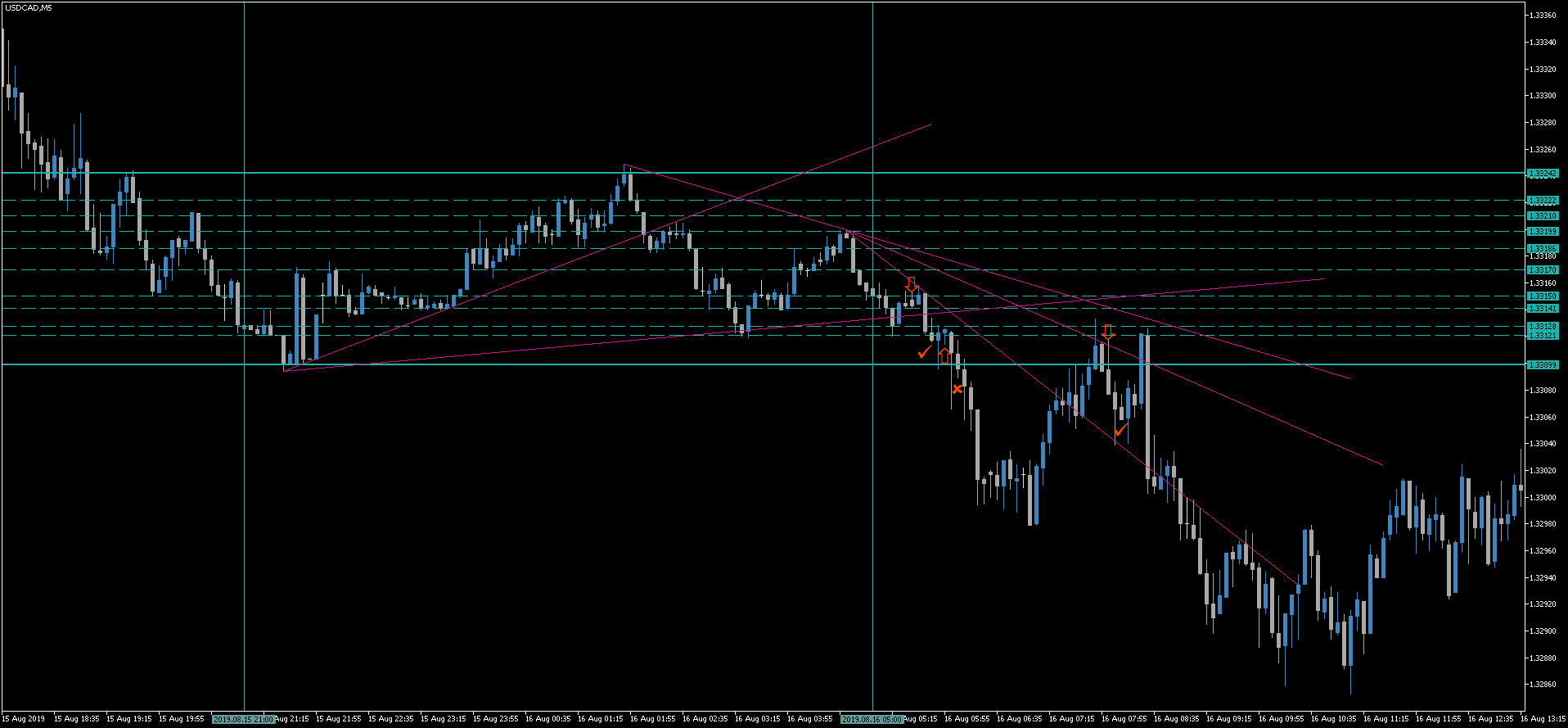This screenshot has height=728, width=1568.
Task: Click the 1.33300 price scale value
Action: click(x=1543, y=95)
